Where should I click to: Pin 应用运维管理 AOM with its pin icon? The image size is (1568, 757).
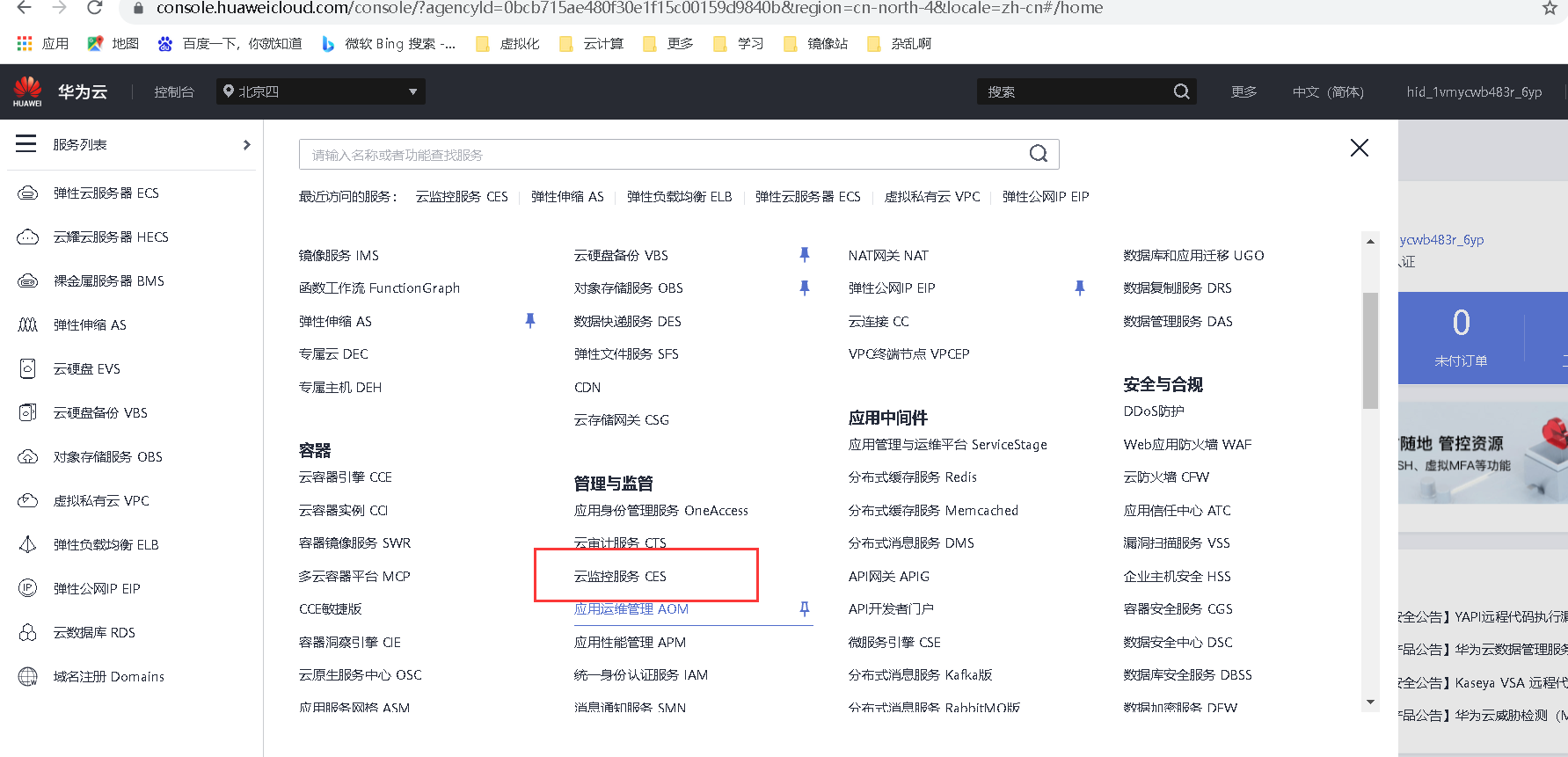804,608
